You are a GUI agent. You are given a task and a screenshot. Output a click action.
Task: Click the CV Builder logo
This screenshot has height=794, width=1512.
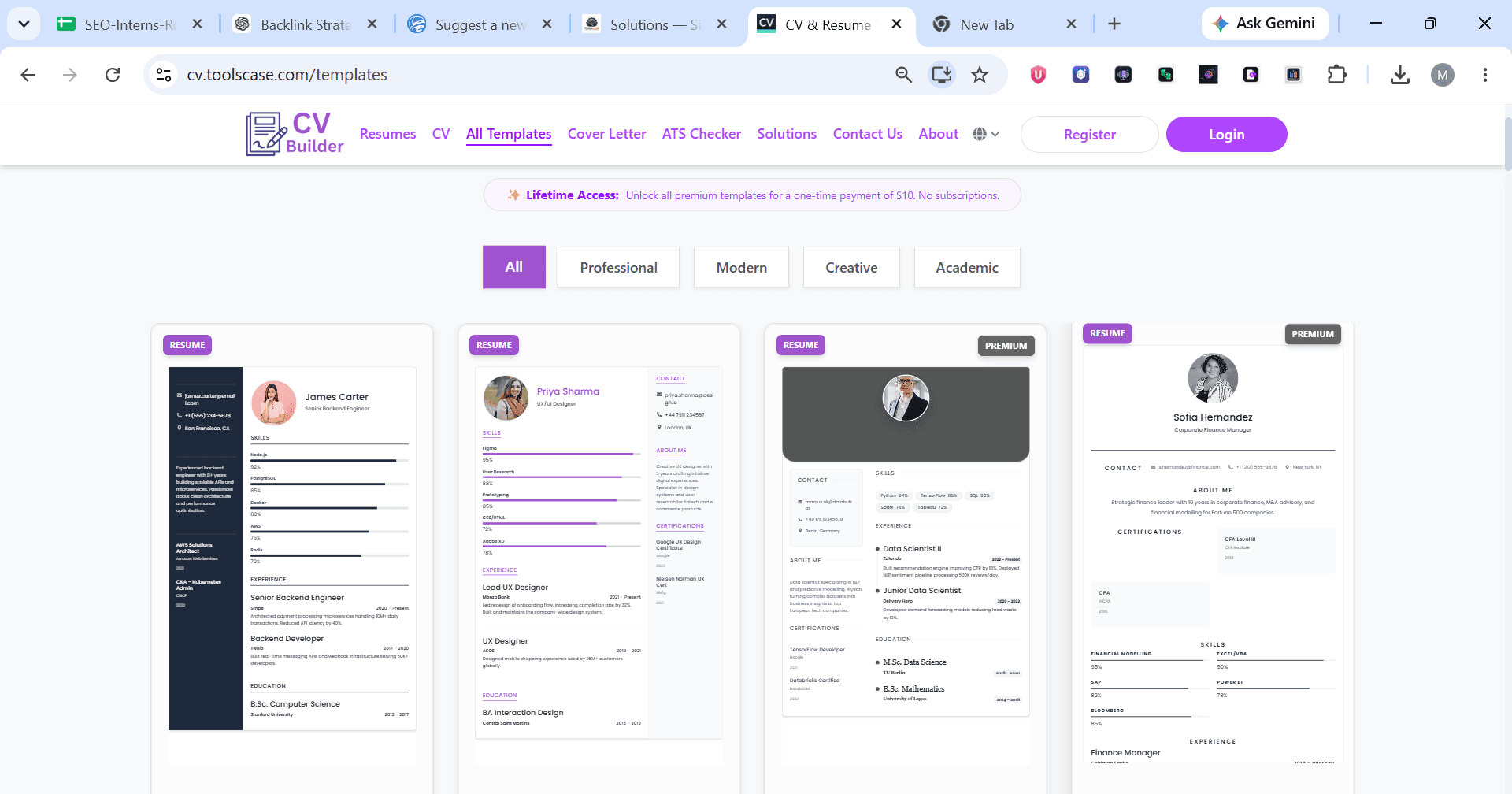point(295,134)
